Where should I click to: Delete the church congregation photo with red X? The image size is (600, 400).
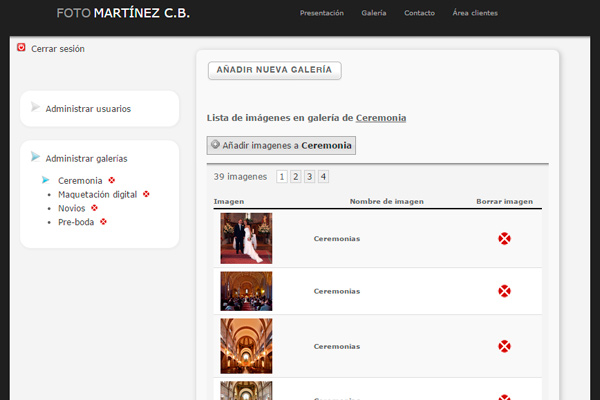(504, 291)
